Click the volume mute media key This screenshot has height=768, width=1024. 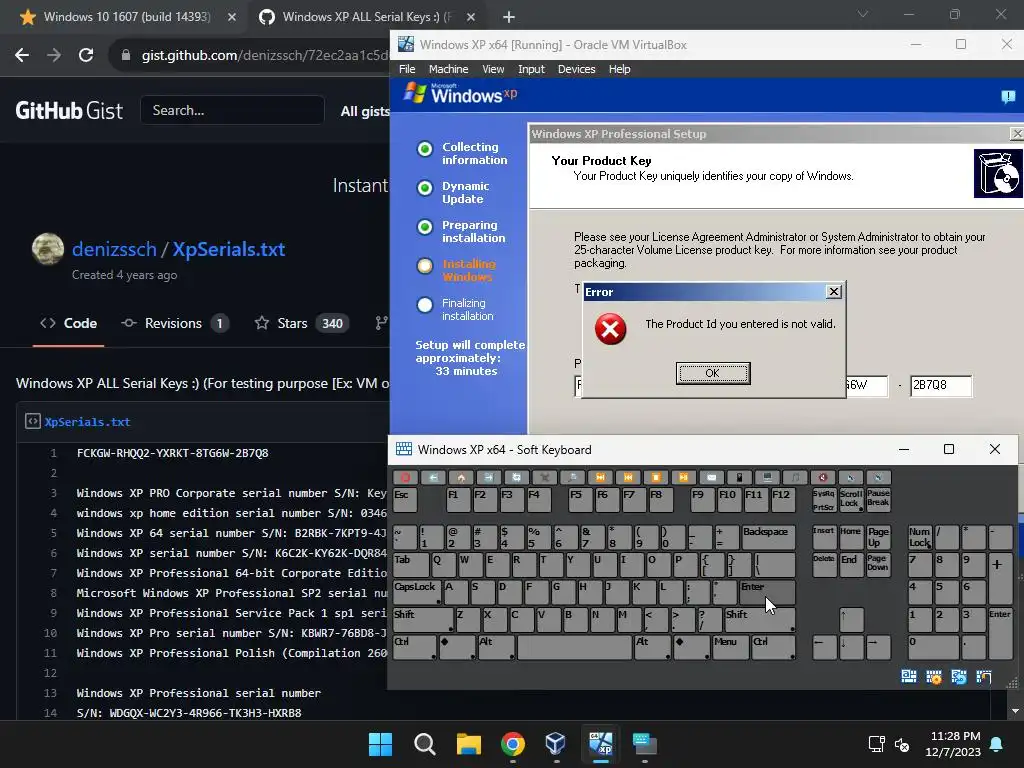point(823,477)
